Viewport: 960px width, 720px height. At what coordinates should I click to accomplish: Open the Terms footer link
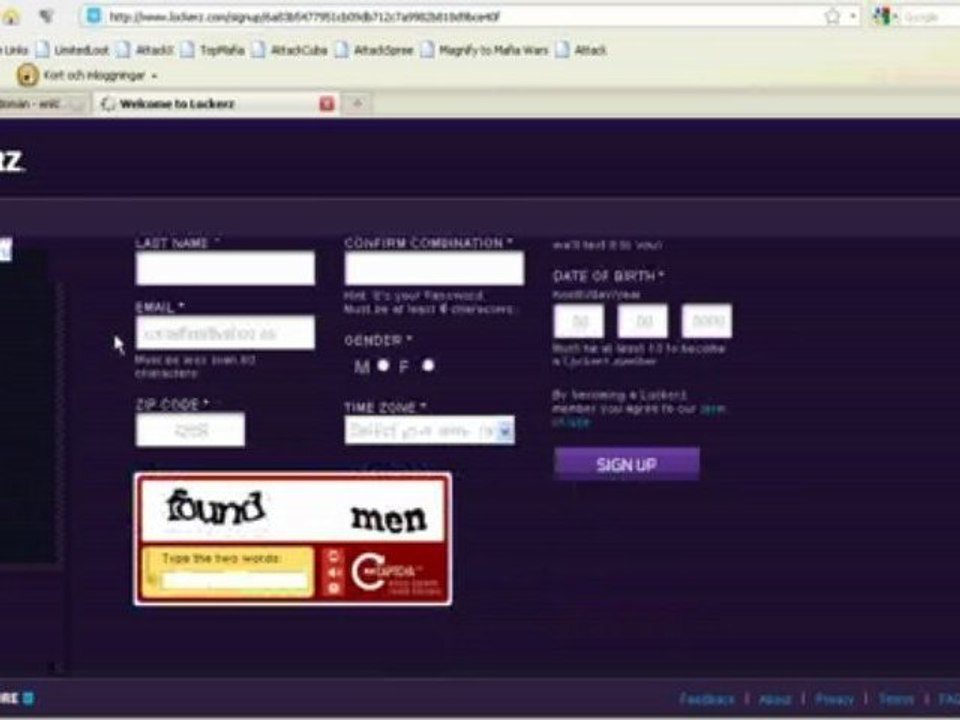pyautogui.click(x=896, y=699)
